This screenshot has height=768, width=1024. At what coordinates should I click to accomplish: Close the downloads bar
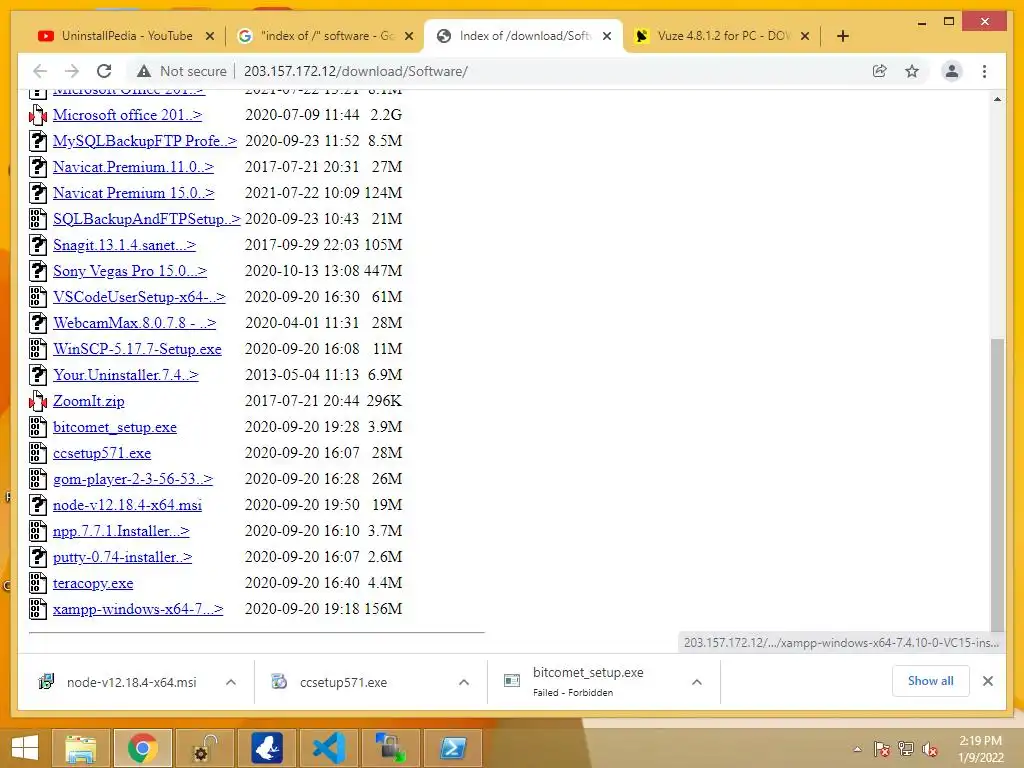987,681
